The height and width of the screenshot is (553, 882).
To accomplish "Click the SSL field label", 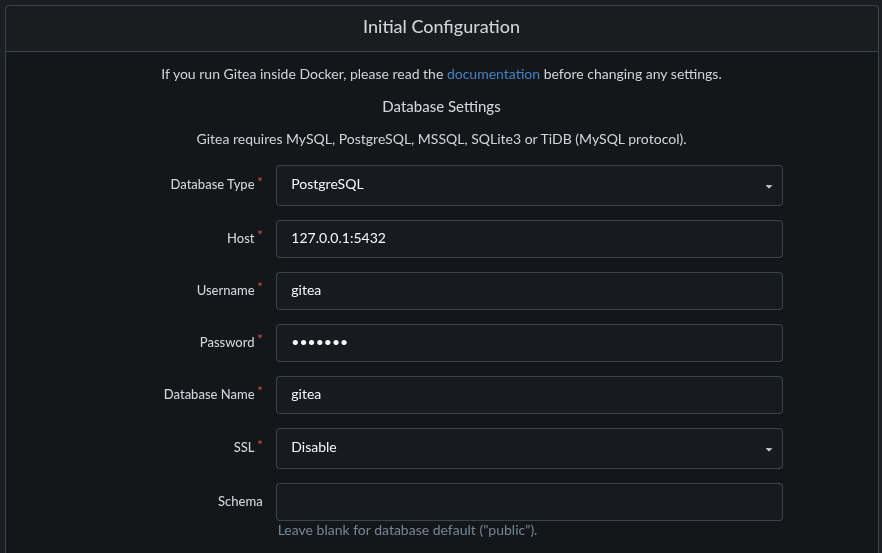I will pos(244,447).
